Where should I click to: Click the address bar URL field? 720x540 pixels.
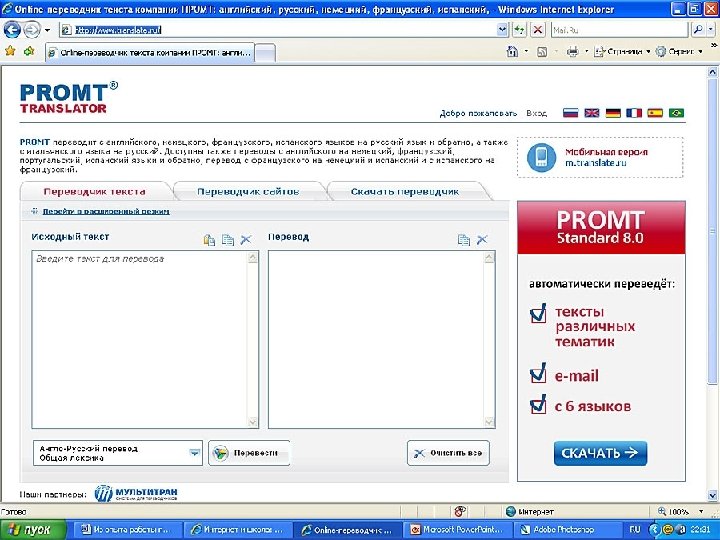click(278, 30)
